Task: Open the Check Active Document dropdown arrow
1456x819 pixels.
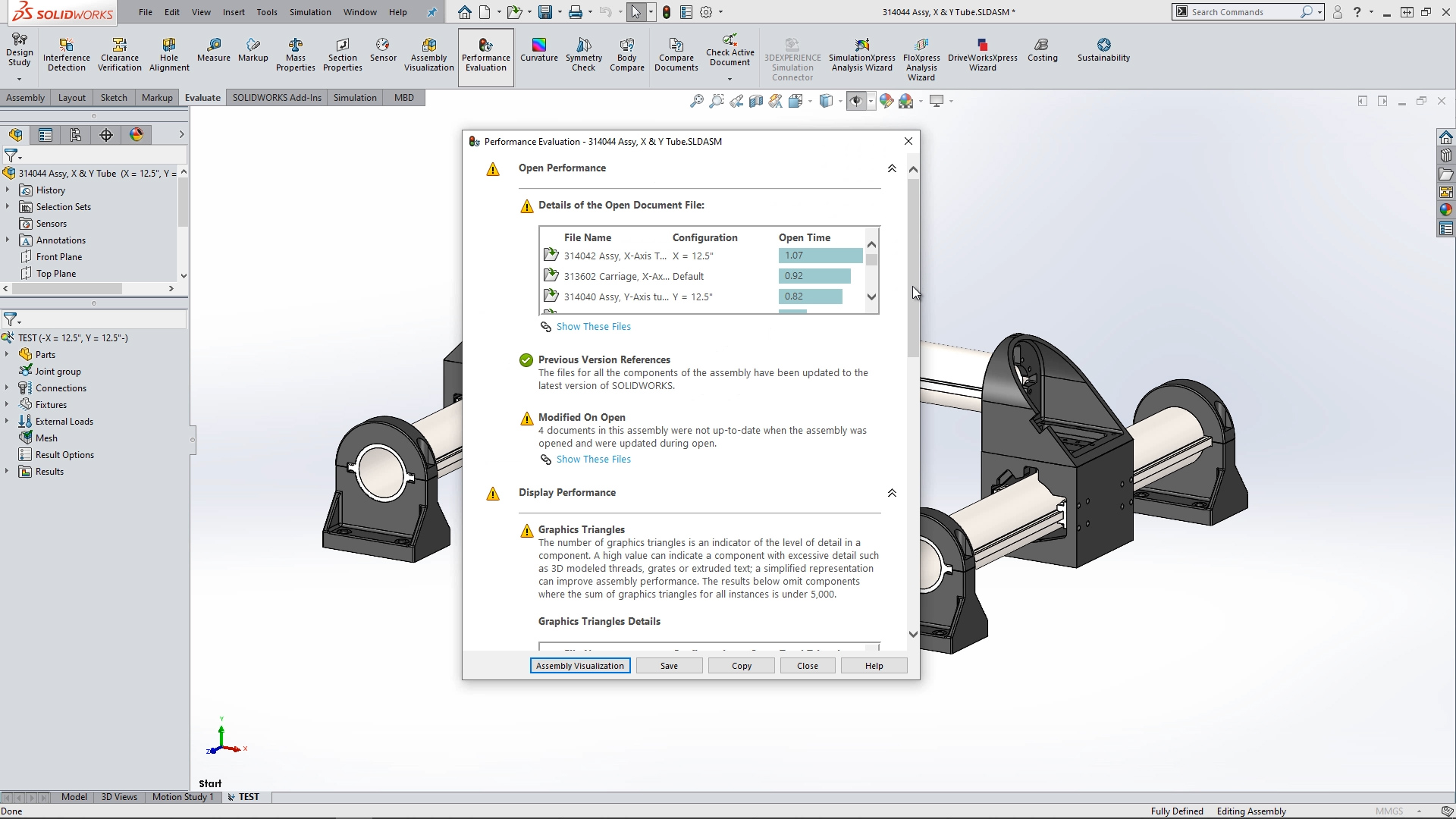Action: point(730,79)
